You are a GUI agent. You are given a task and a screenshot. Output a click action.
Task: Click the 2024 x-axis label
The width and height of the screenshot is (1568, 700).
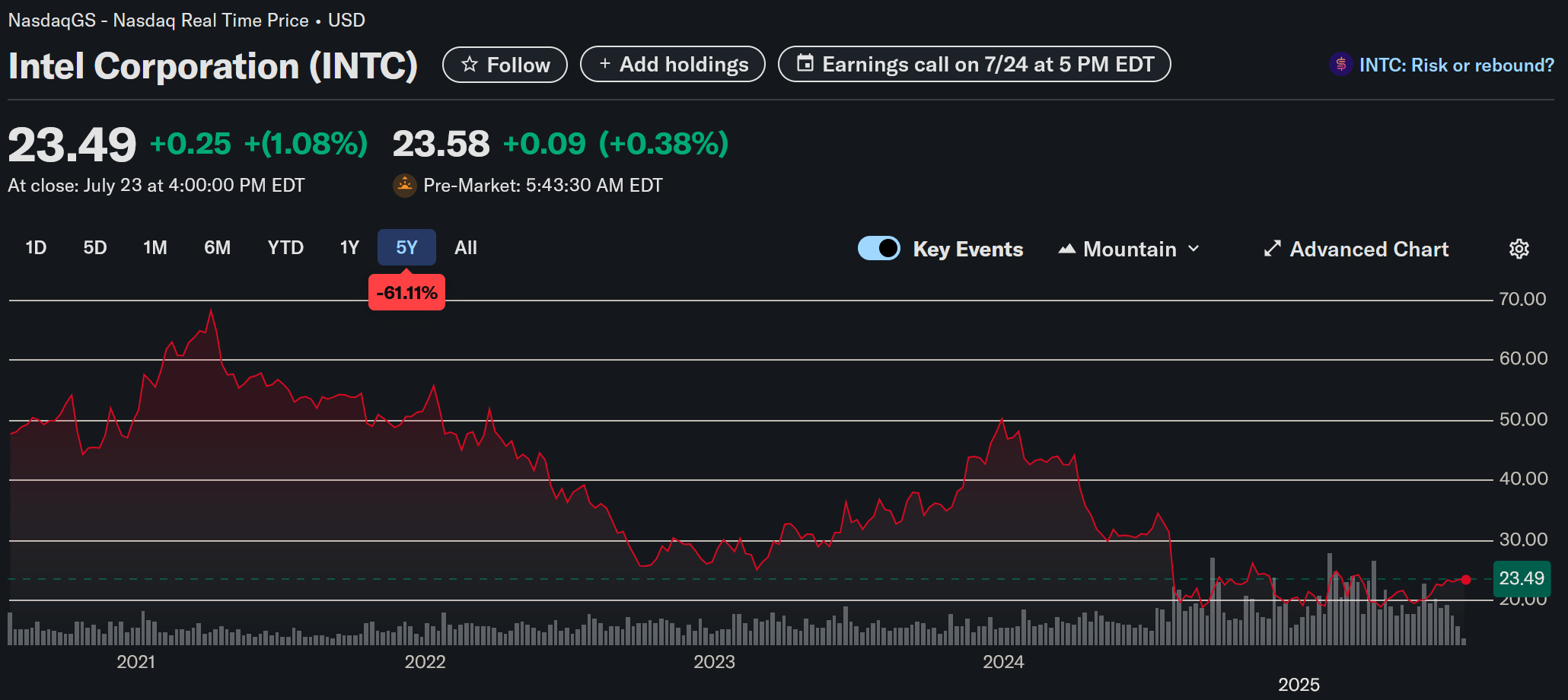pos(1003,662)
